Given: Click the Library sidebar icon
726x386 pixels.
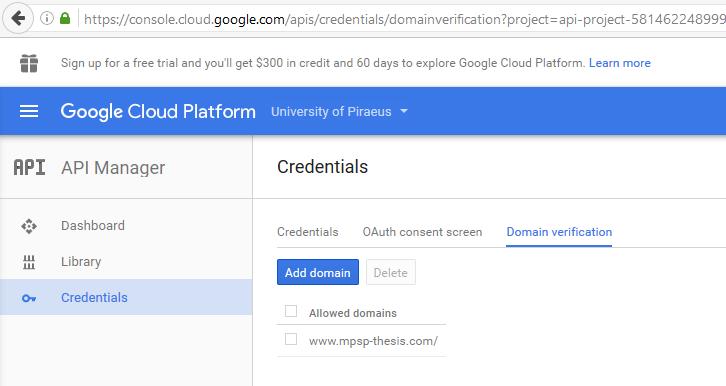Looking at the screenshot, I should coord(29,262).
